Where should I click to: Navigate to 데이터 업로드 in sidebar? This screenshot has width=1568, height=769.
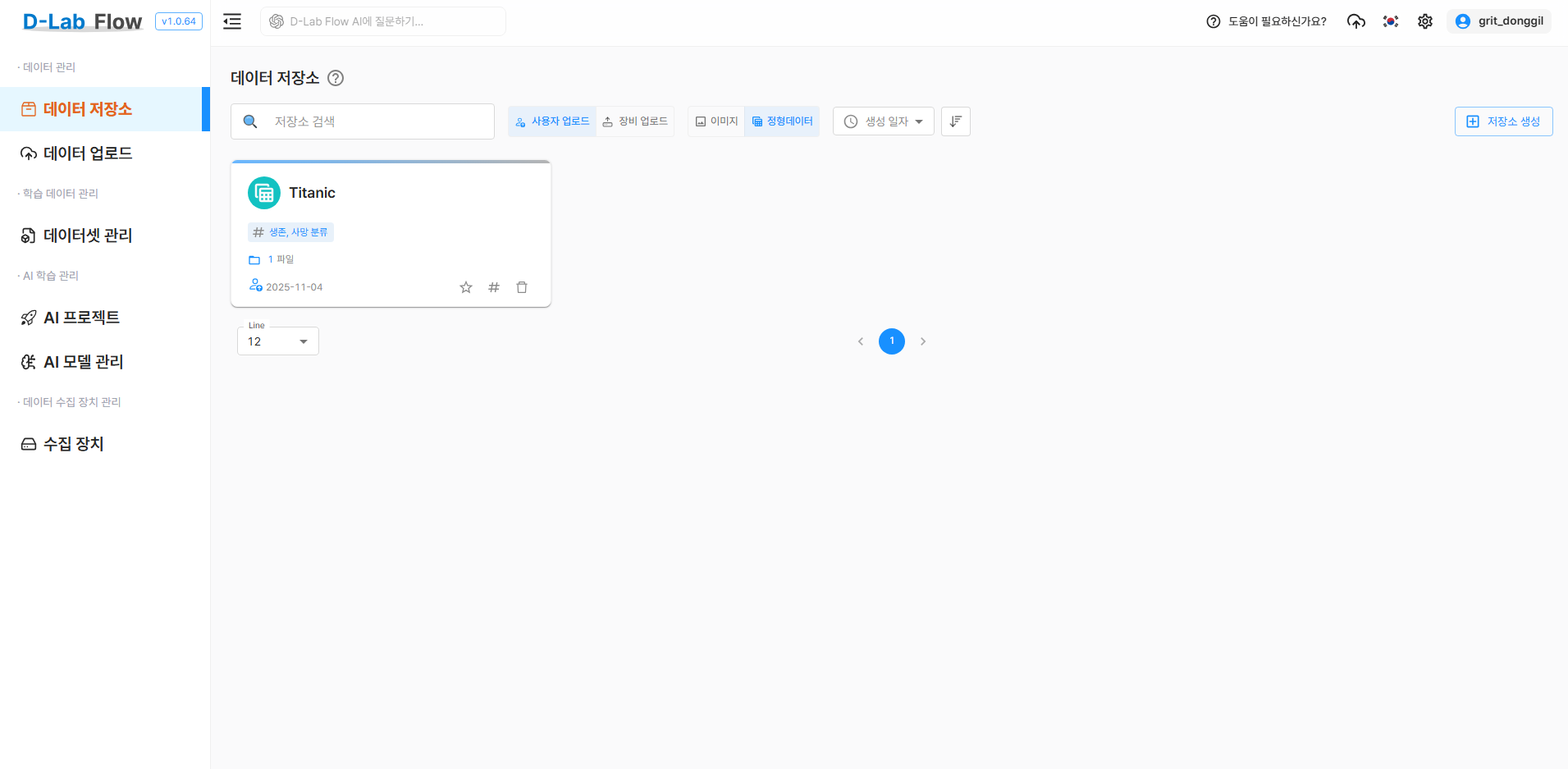(x=88, y=153)
